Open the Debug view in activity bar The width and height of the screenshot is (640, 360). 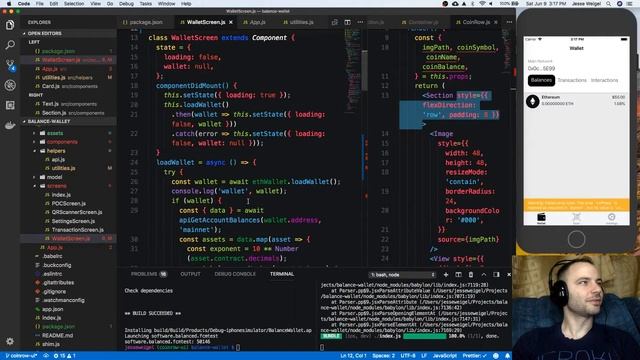[10, 85]
